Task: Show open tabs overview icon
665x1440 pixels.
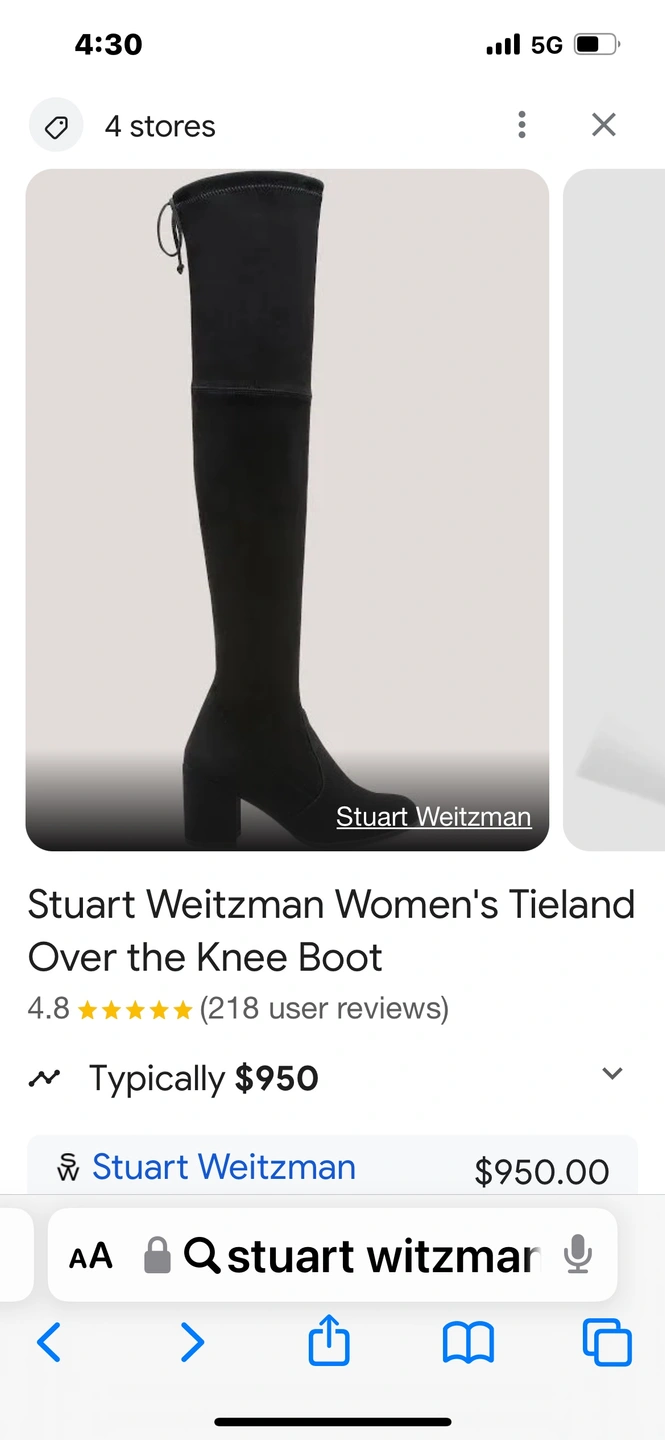Action: tap(607, 1342)
